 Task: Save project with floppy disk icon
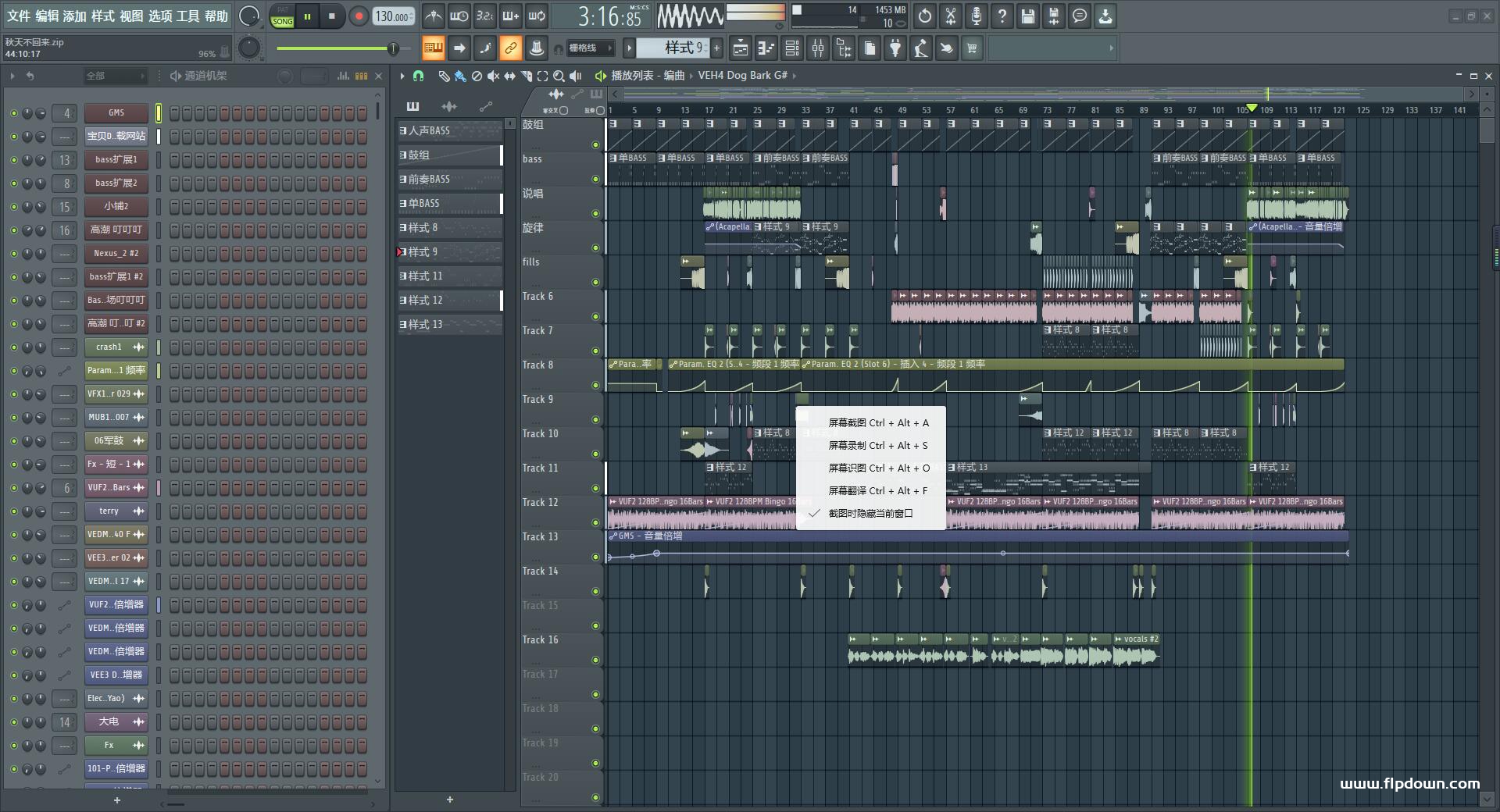(1028, 16)
